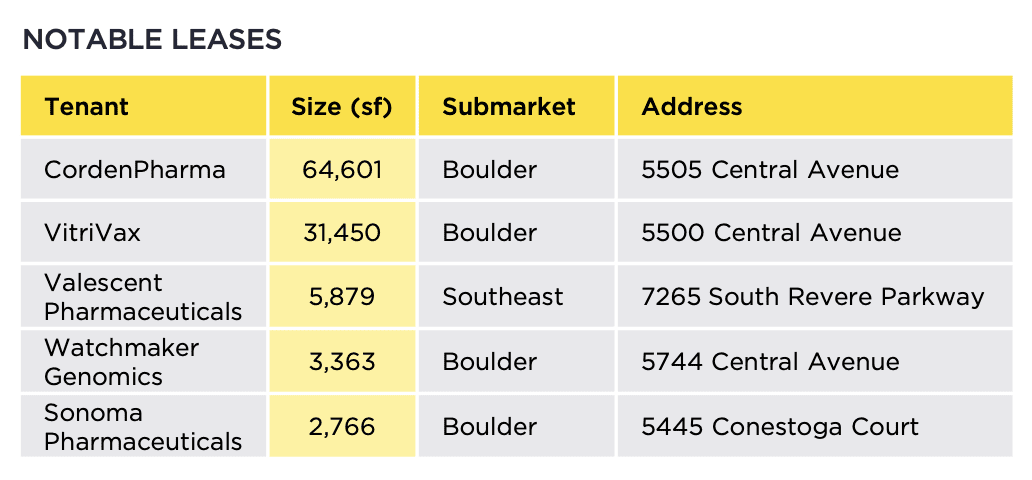The image size is (1032, 480).
Task: Click the 64,601 size value
Action: [342, 170]
